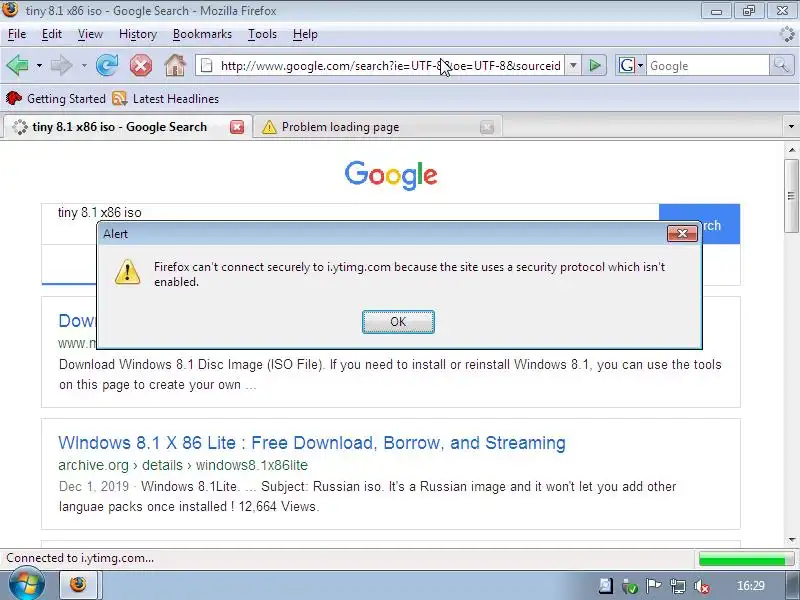Open the File menu
The image size is (800, 600).
[x=17, y=34]
